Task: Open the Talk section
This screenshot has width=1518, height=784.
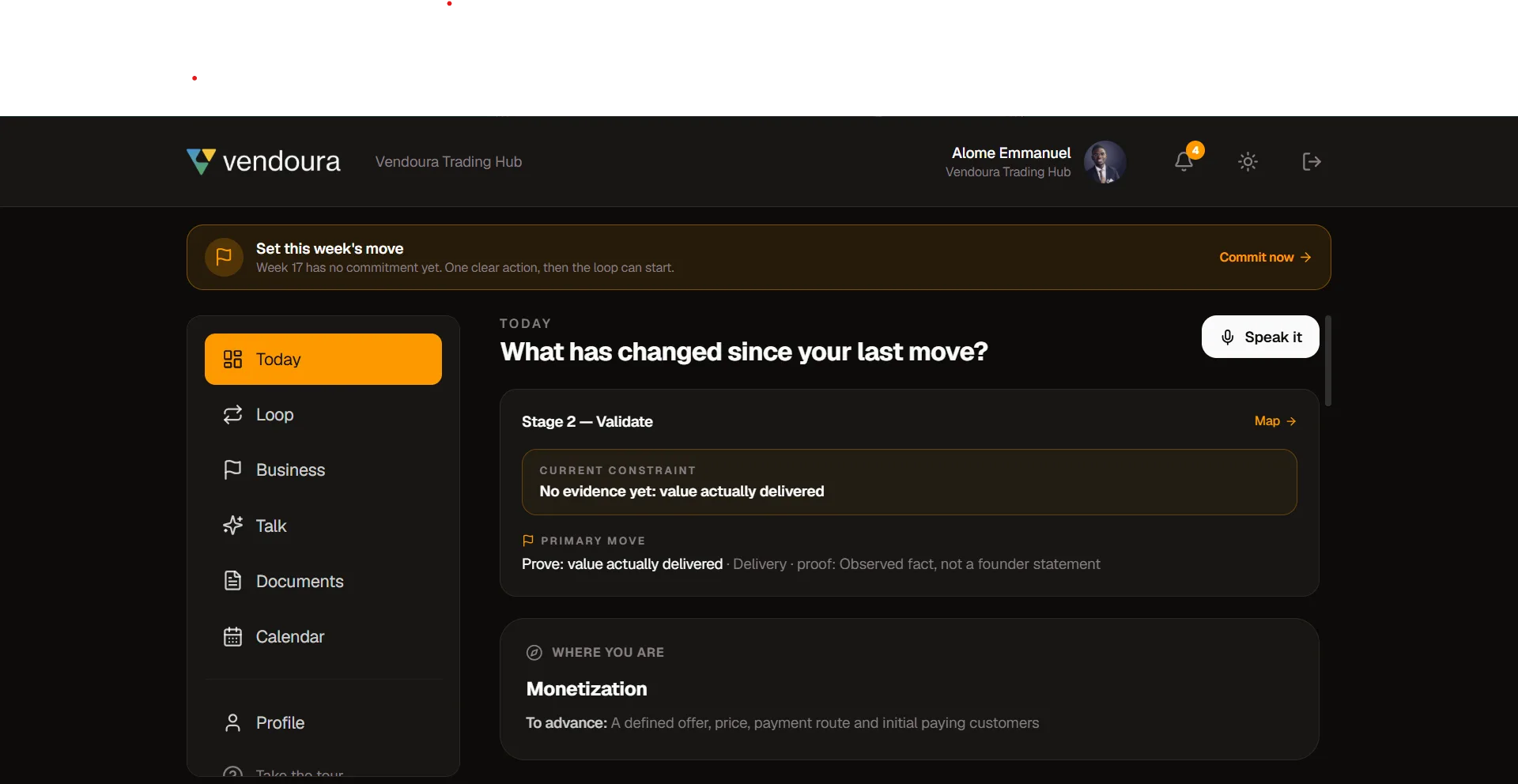Action: (323, 526)
